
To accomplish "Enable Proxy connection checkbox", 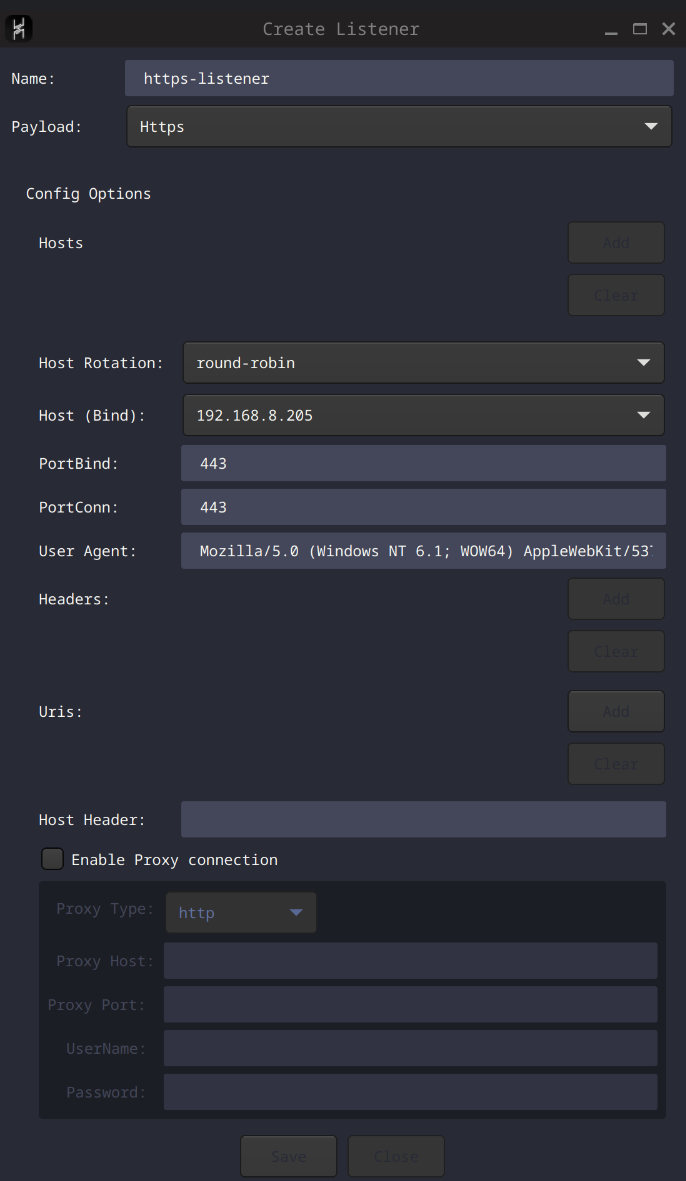I will coord(53,859).
